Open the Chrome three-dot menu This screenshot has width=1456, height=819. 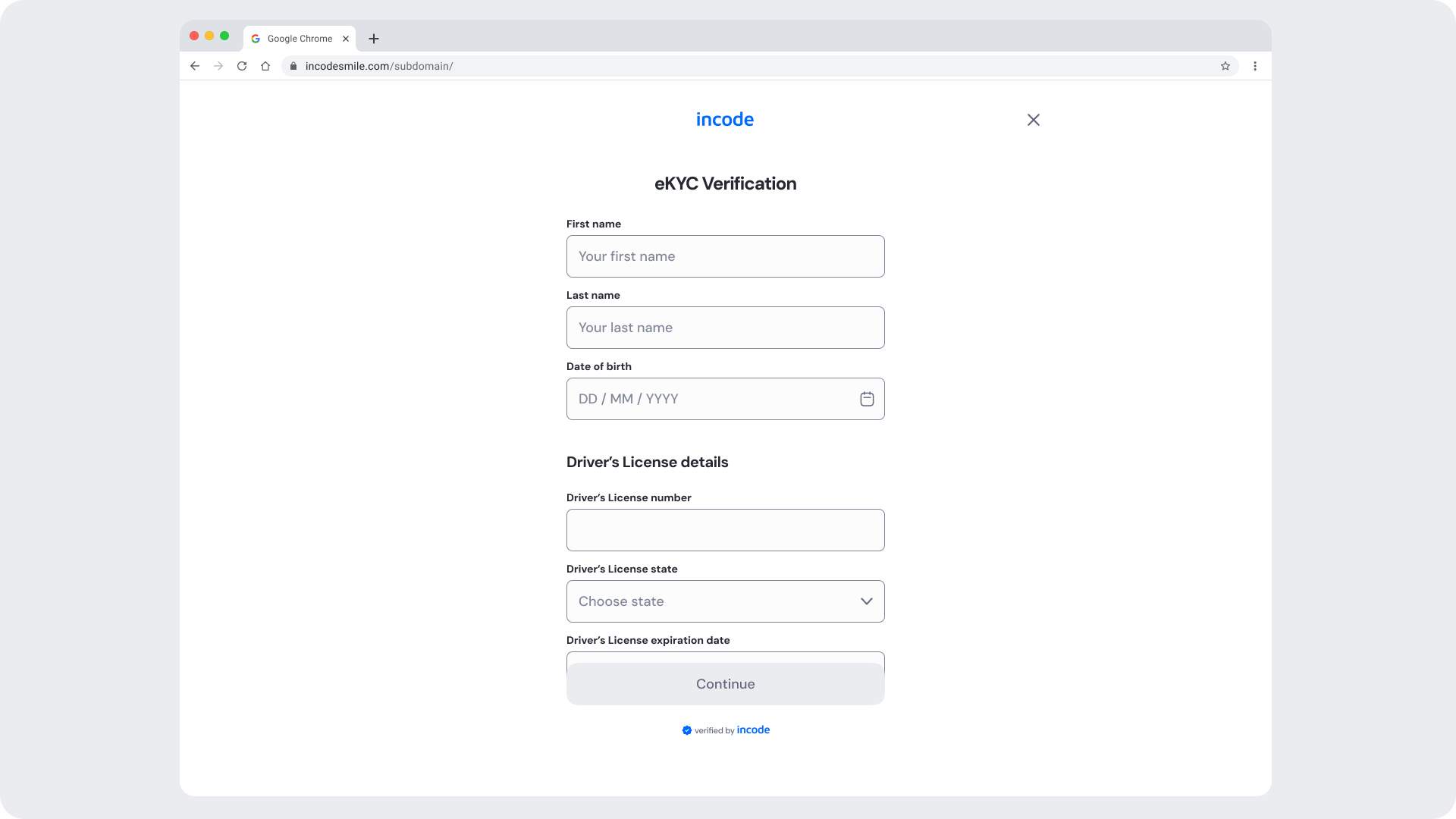coord(1255,66)
